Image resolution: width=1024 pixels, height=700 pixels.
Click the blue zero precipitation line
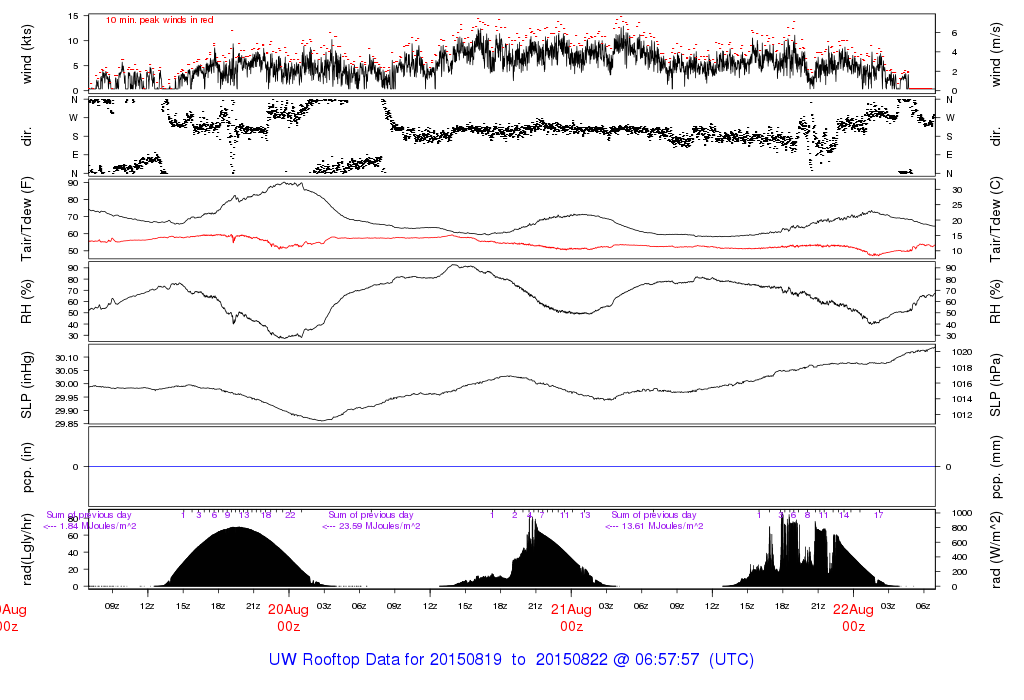point(512,467)
